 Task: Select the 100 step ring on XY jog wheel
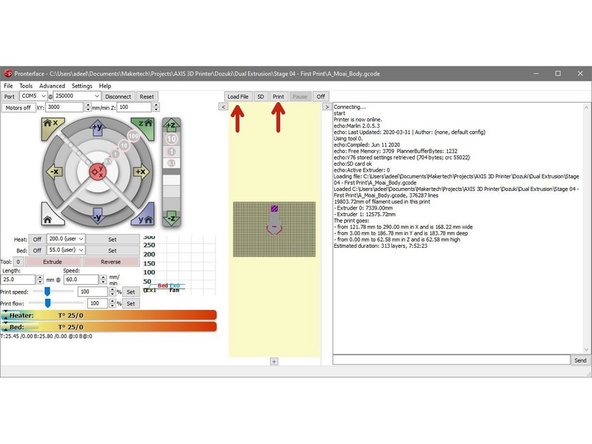133,136
